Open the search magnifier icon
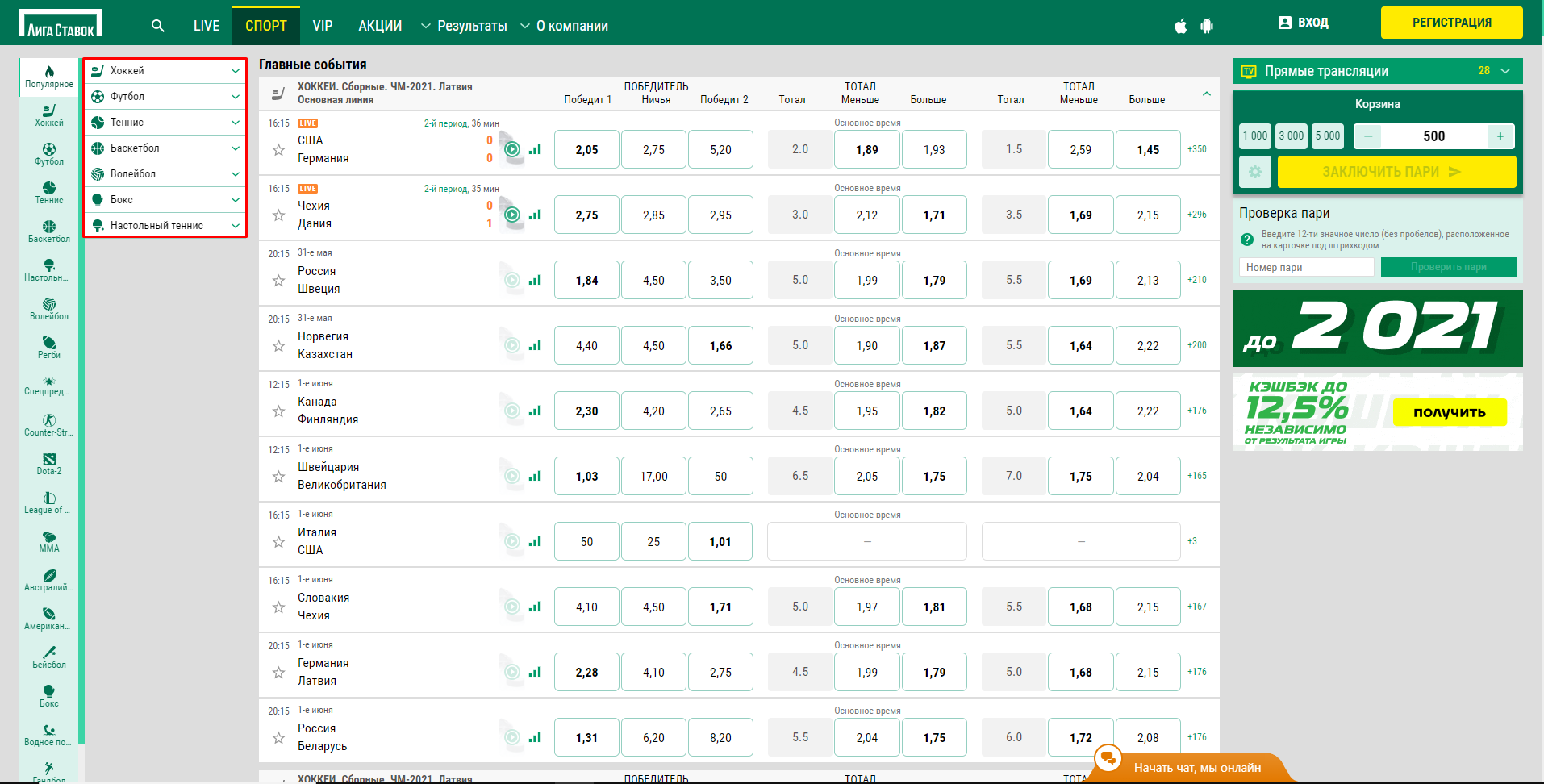1544x784 pixels. click(158, 26)
